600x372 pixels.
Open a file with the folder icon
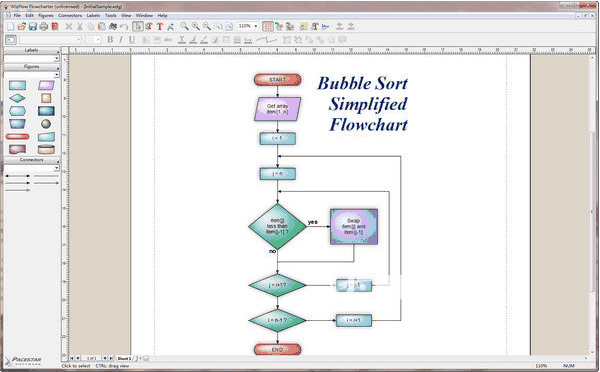21,26
